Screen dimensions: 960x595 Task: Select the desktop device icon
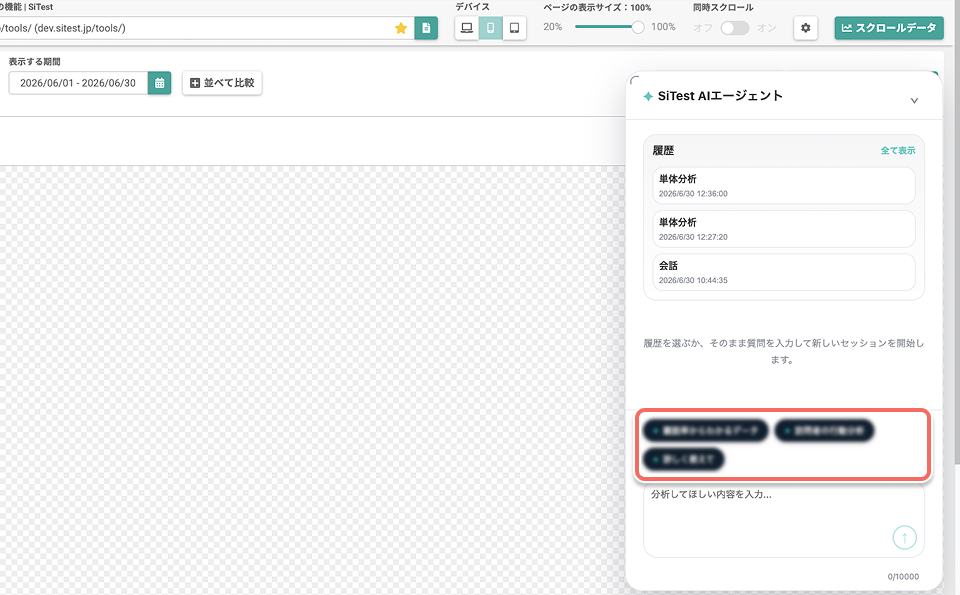pos(467,28)
